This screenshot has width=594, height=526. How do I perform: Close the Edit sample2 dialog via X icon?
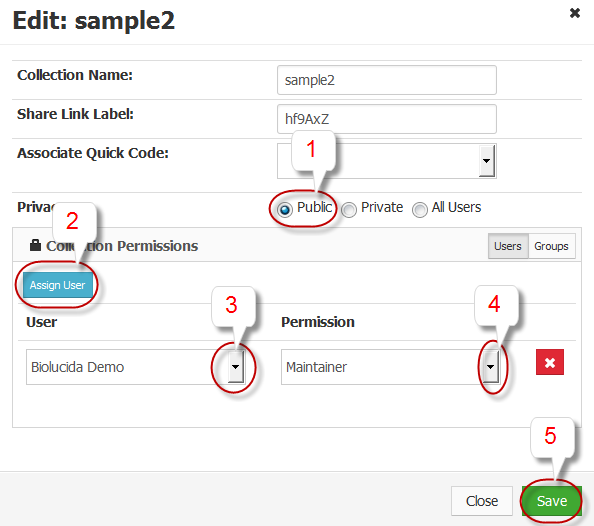(575, 13)
